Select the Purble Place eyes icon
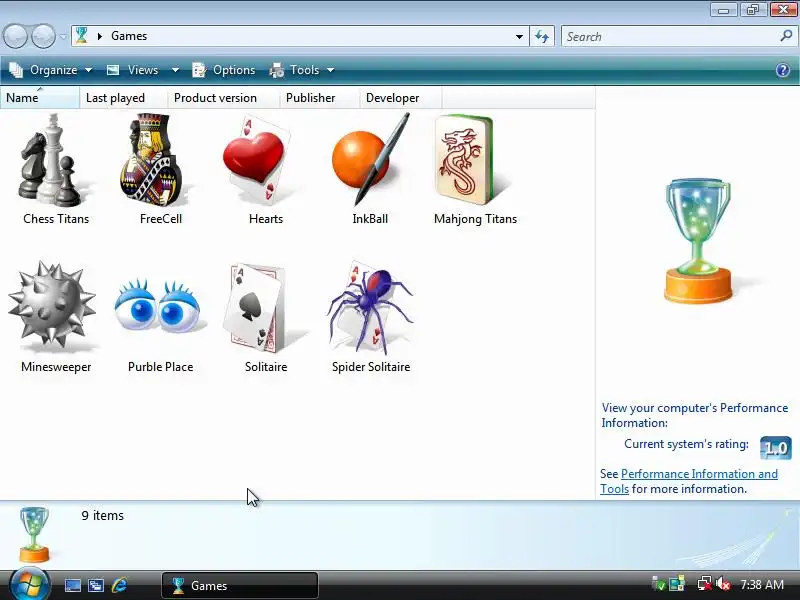This screenshot has height=600, width=800. pos(158,306)
